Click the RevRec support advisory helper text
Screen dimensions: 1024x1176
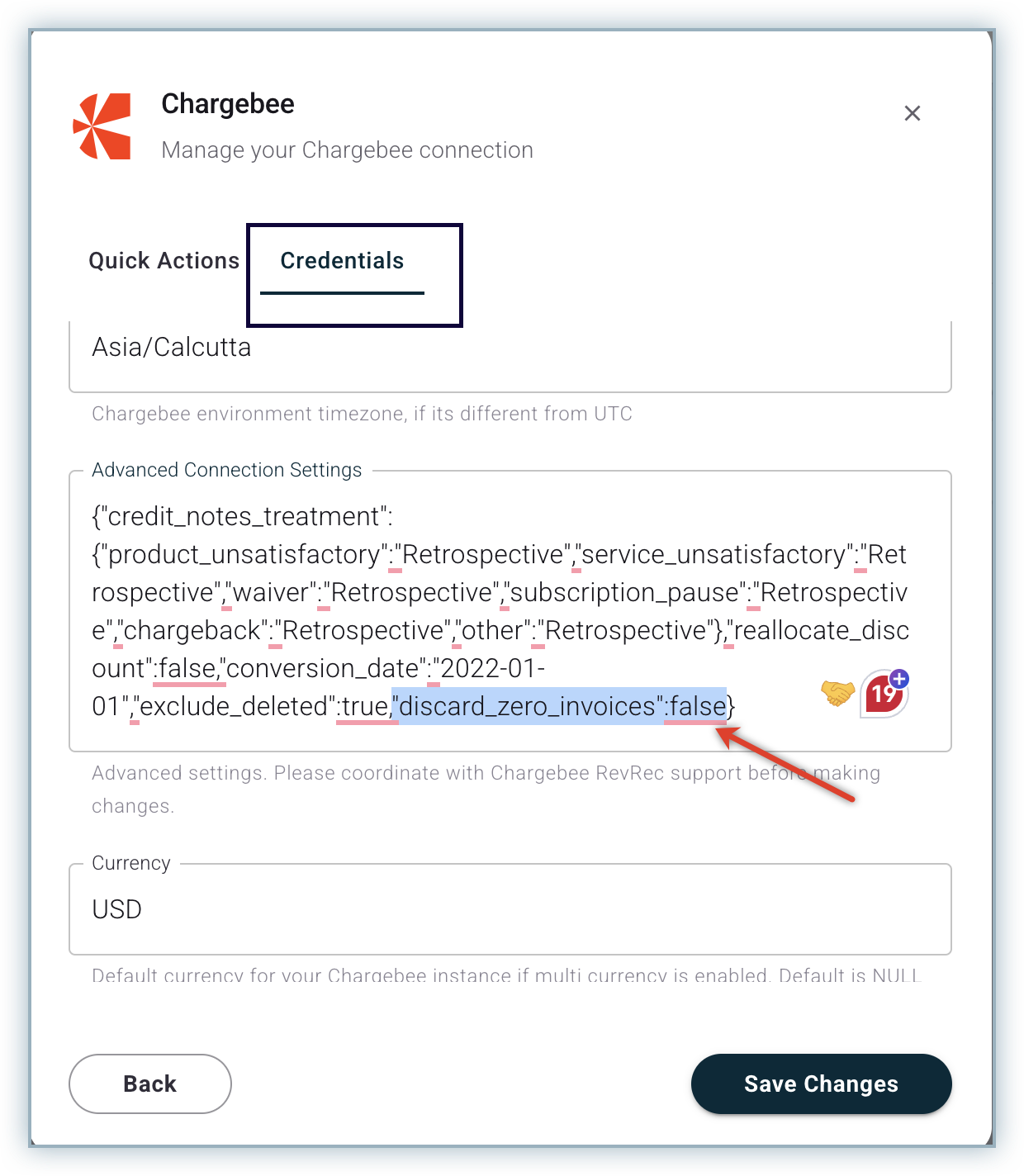pos(486,789)
